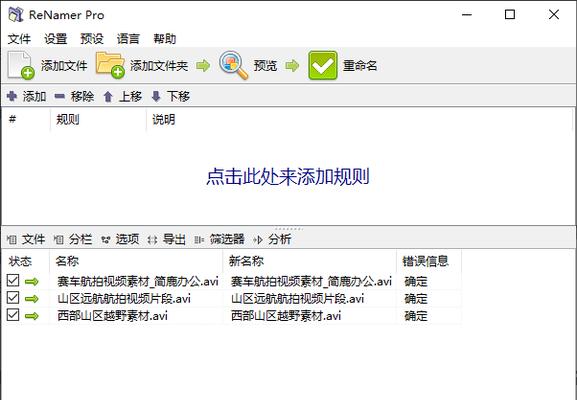
Task: Toggle the 西部山区越野素材.avi checkbox
Action: click(x=13, y=315)
